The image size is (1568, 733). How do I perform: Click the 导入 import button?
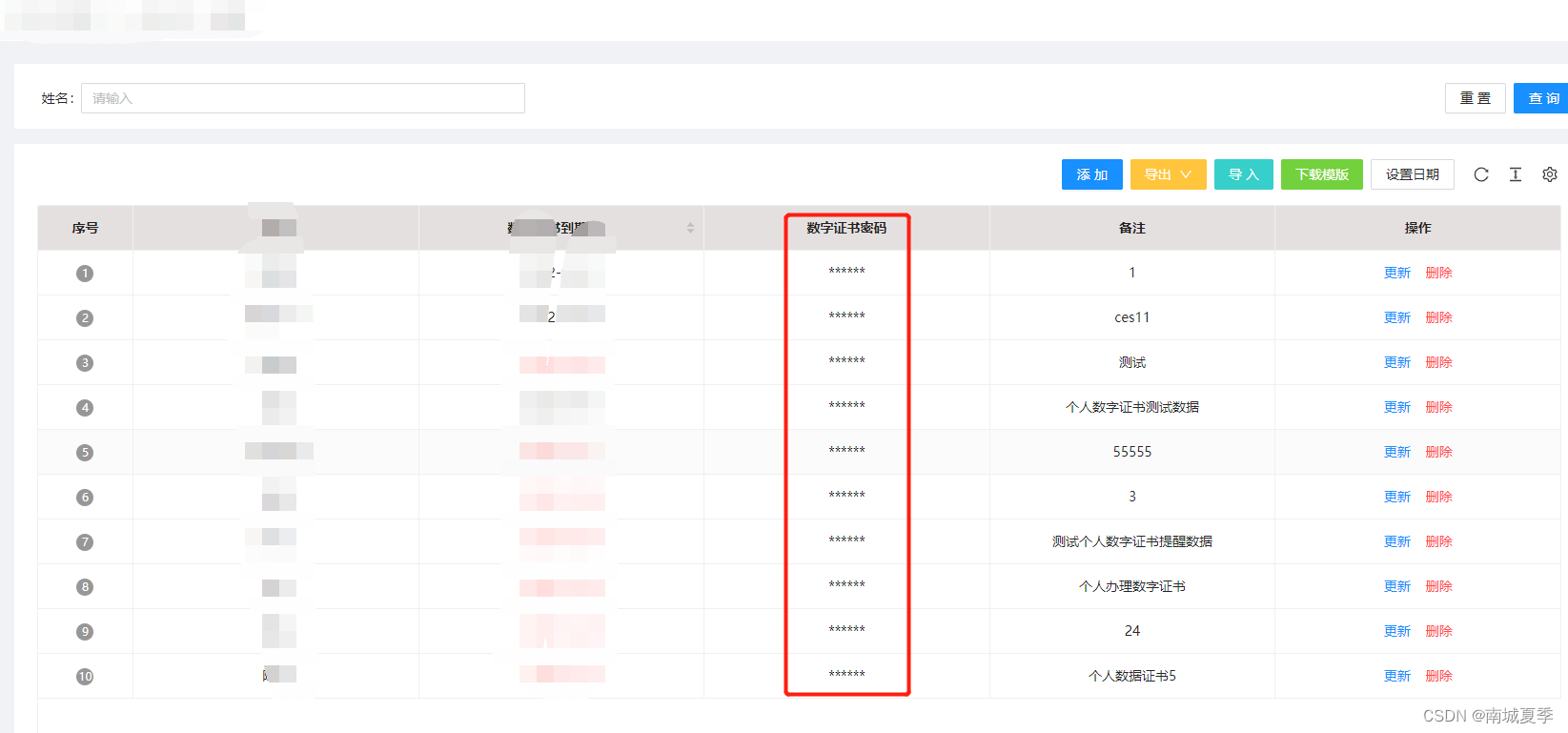[1244, 174]
